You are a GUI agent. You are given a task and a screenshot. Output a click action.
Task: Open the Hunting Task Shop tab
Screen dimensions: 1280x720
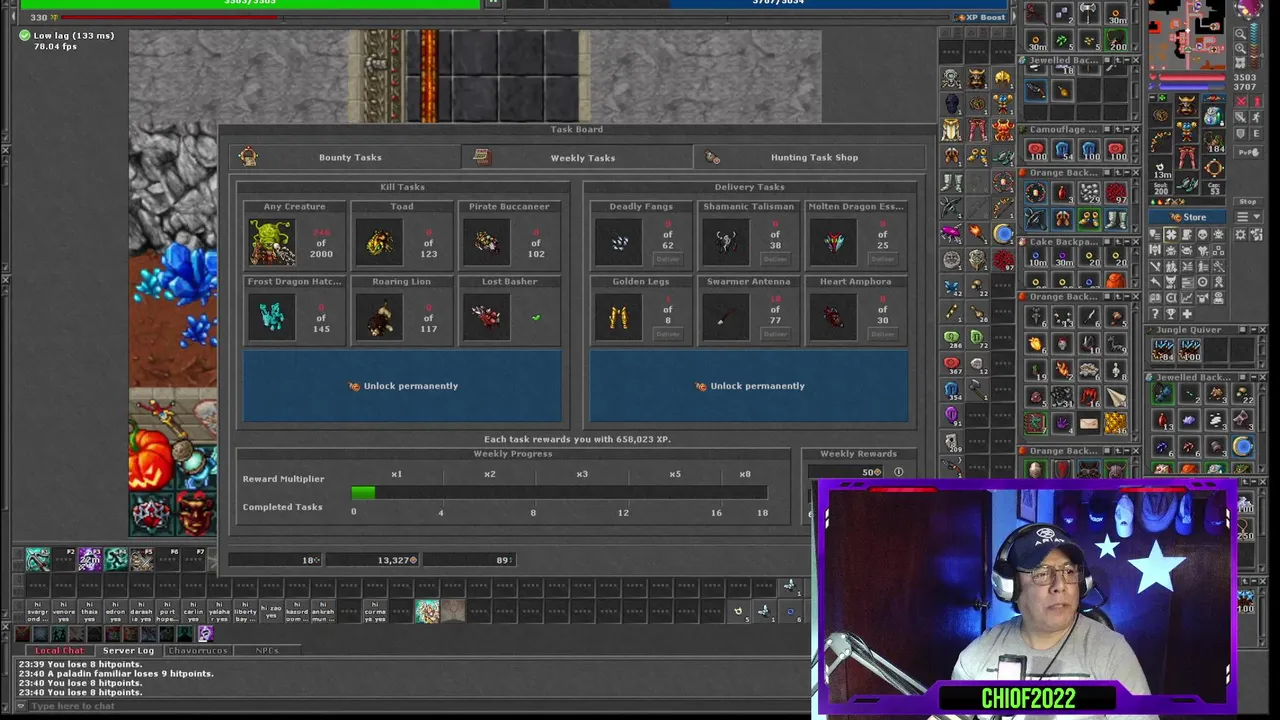pos(809,157)
